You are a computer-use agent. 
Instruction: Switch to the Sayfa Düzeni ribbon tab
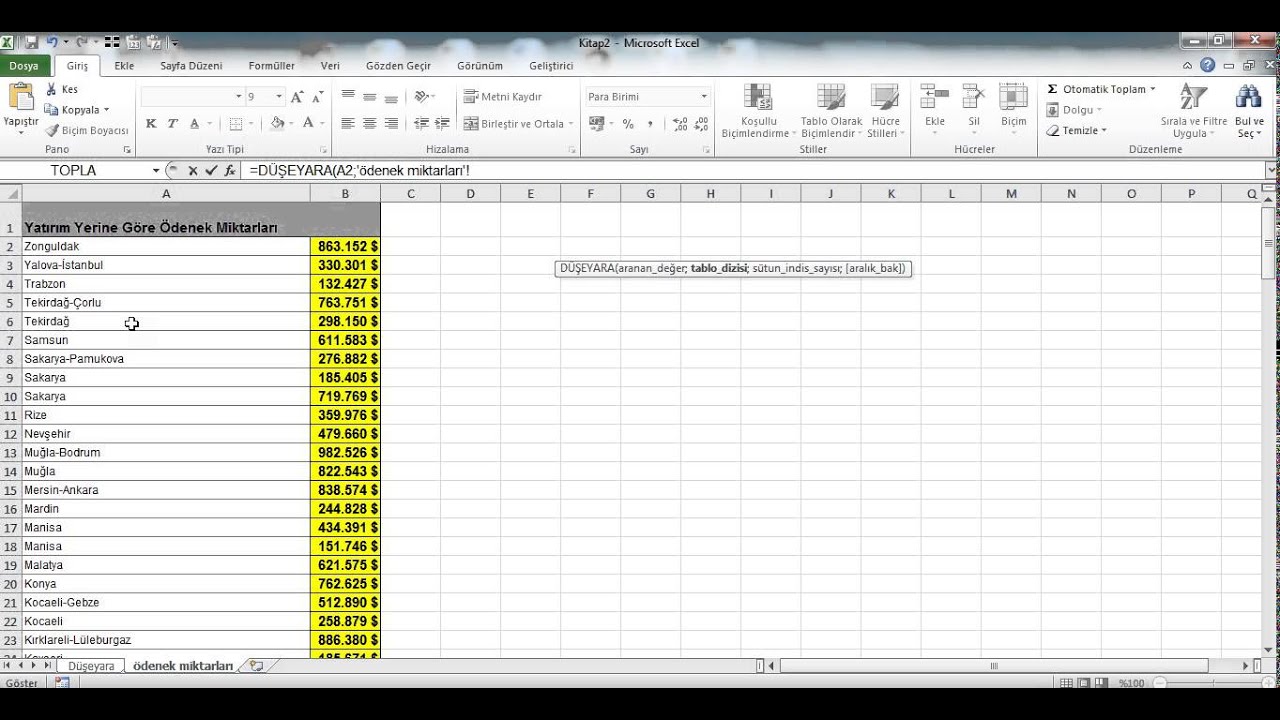[191, 66]
